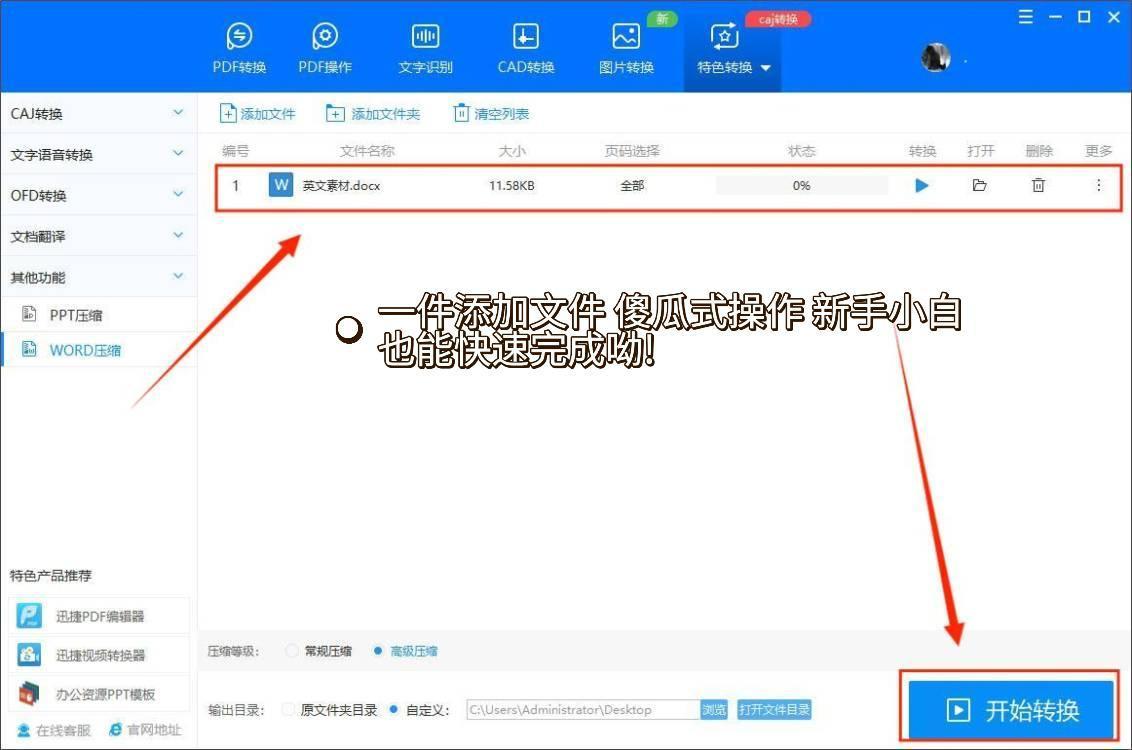Click the caj转换 red badge
The image size is (1132, 750).
(778, 19)
